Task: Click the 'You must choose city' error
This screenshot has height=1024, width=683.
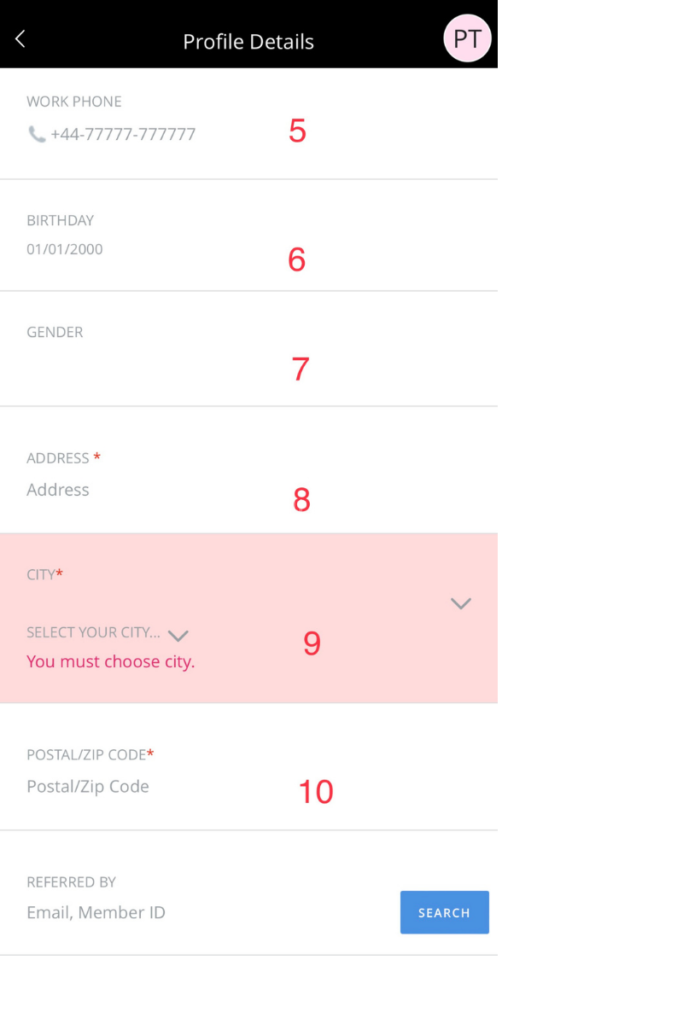Action: click(x=111, y=662)
